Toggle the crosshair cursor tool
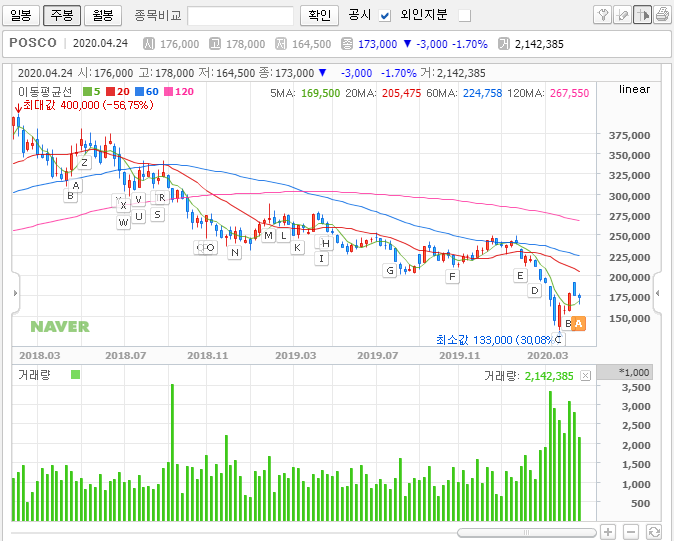The height and width of the screenshot is (541, 674). (642, 15)
